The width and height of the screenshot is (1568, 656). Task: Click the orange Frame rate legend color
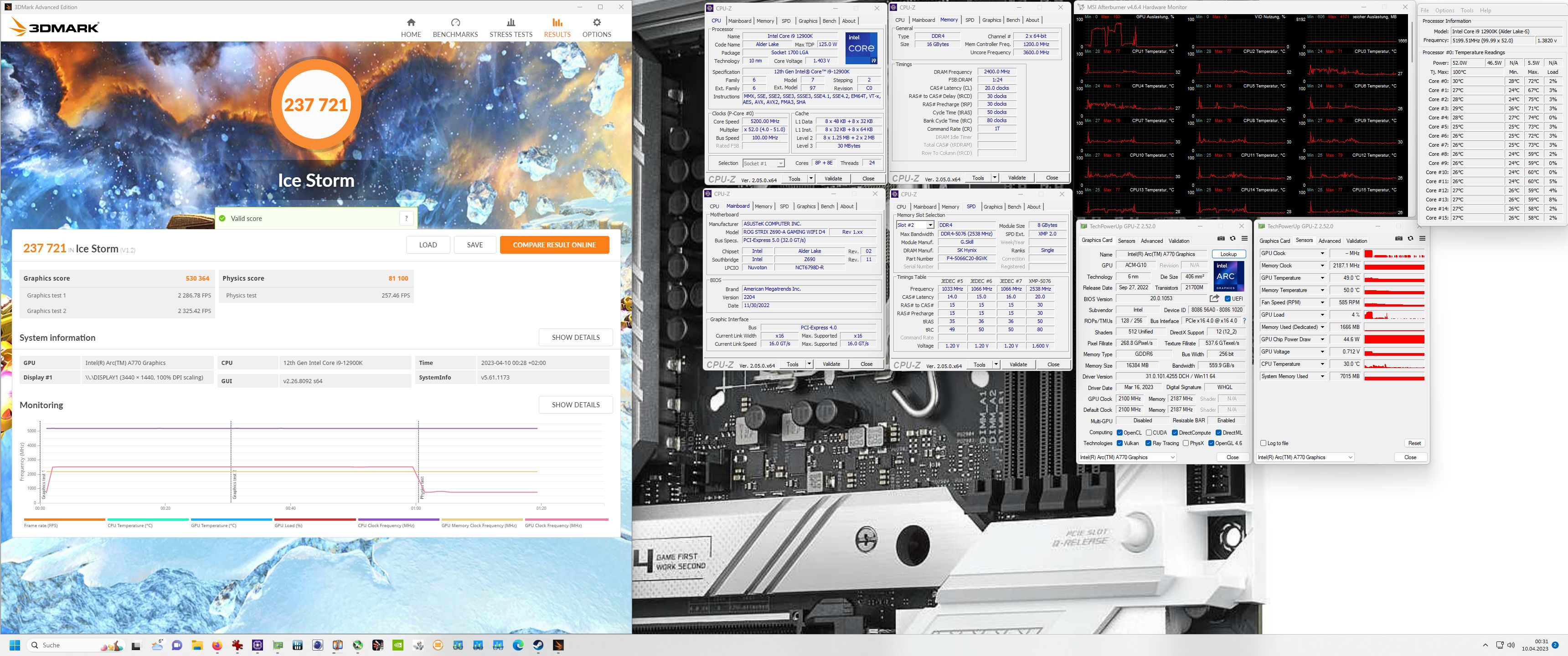pyautogui.click(x=65, y=520)
